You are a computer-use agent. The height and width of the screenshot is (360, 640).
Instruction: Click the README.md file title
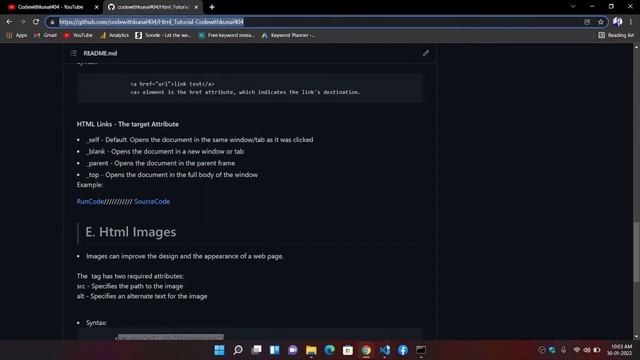point(100,53)
